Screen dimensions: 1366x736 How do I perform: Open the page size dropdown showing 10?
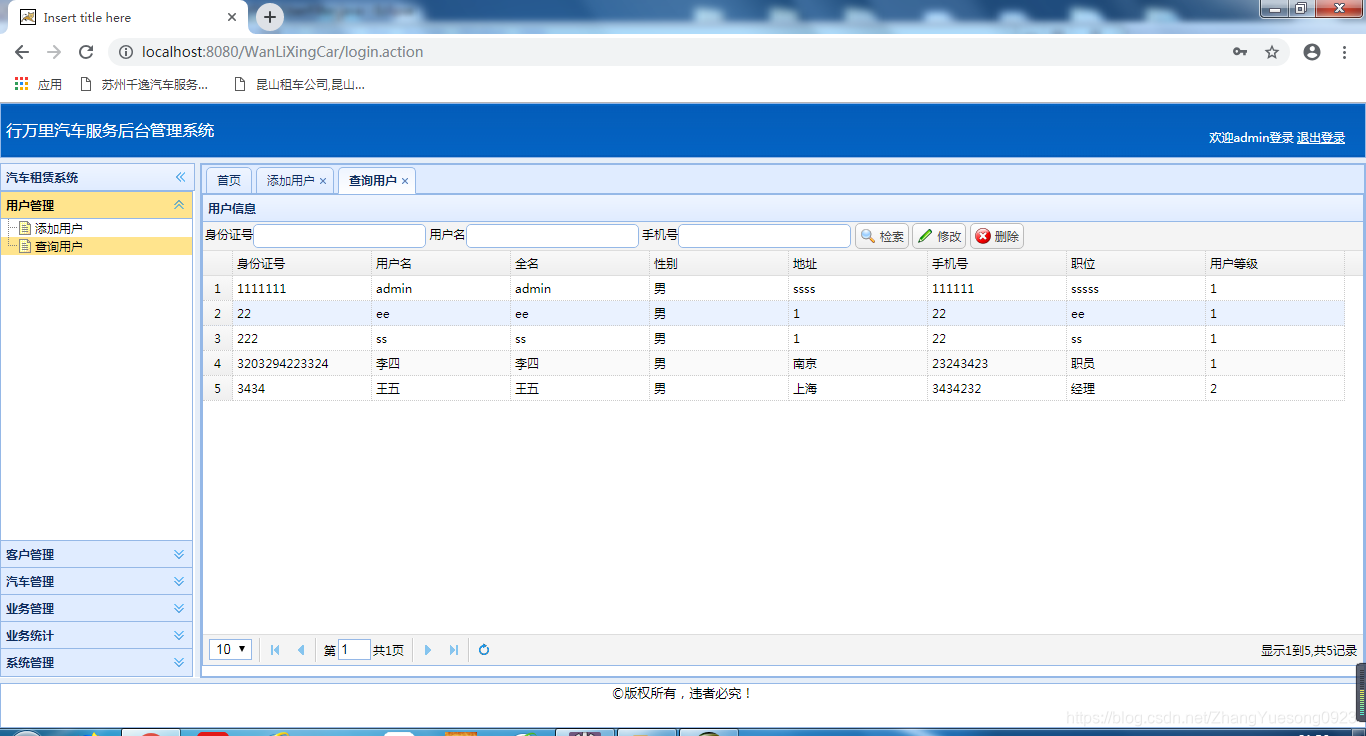tap(230, 650)
